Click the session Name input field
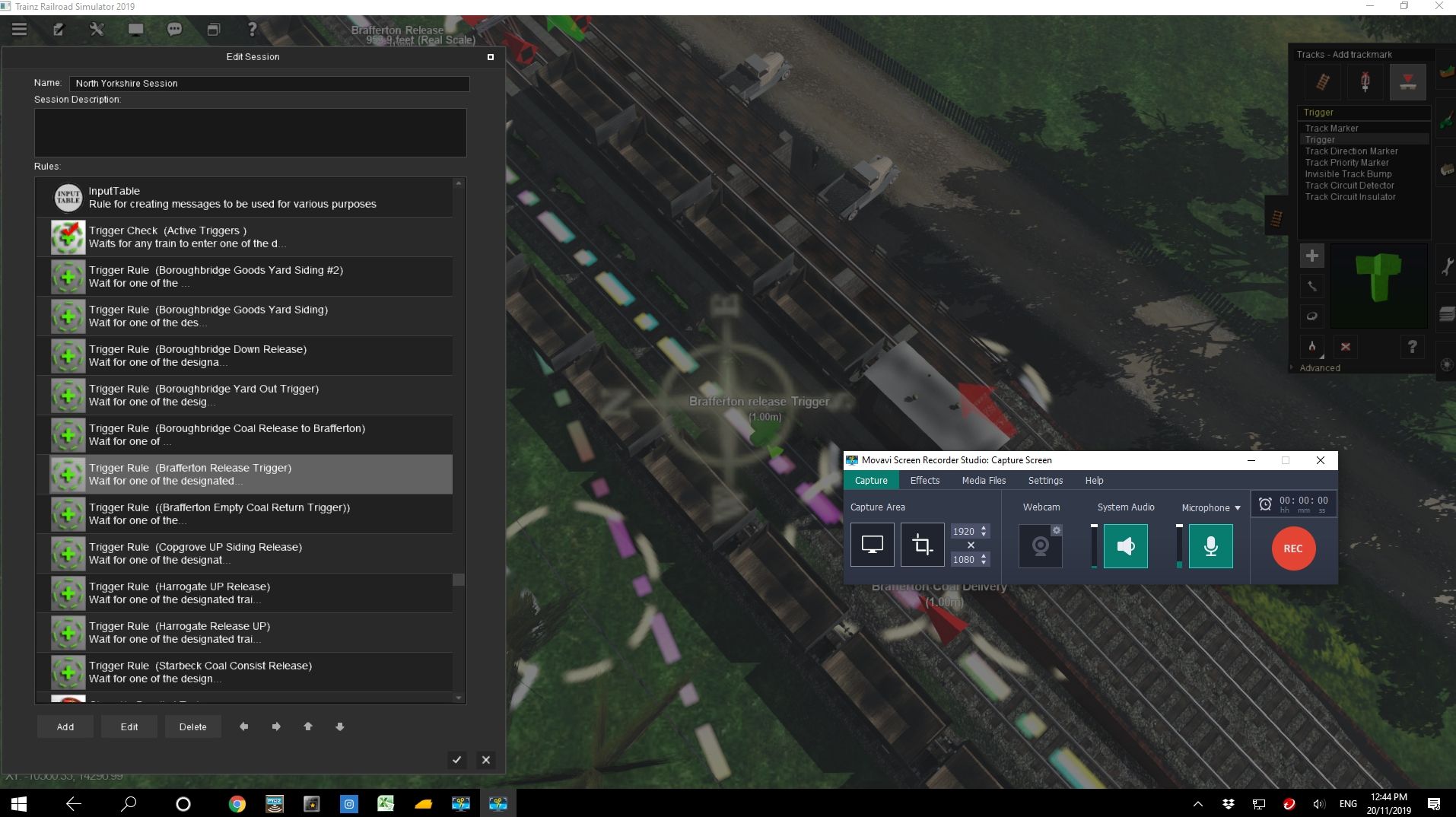1456x817 pixels. (x=269, y=84)
